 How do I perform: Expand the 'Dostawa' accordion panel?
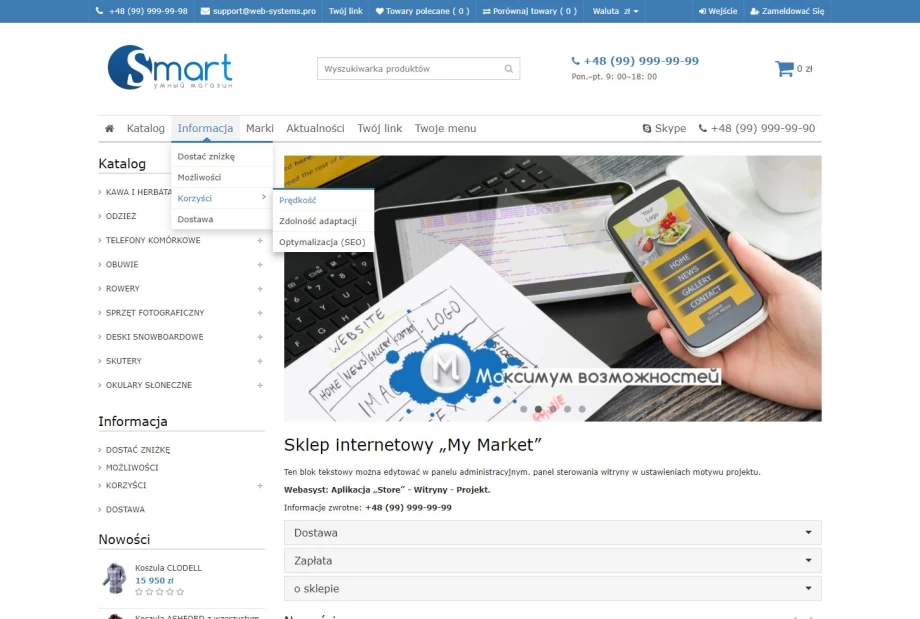pos(552,533)
